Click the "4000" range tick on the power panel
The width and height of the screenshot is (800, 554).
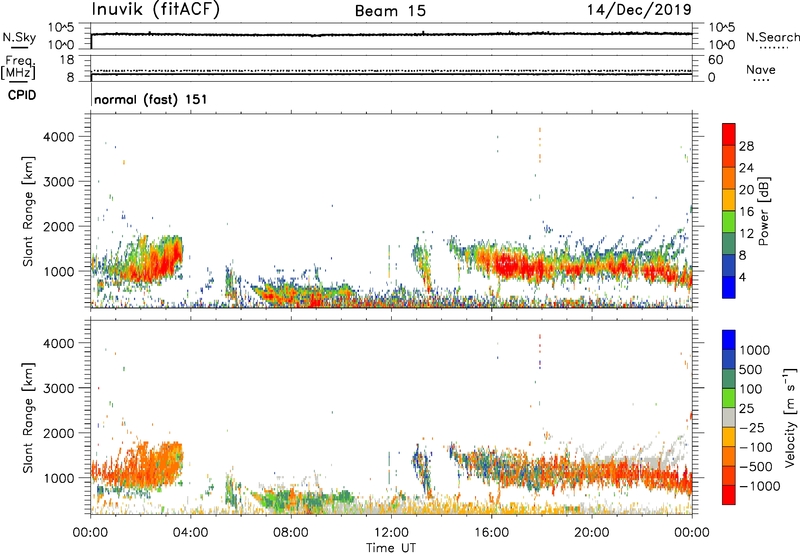(x=59, y=137)
